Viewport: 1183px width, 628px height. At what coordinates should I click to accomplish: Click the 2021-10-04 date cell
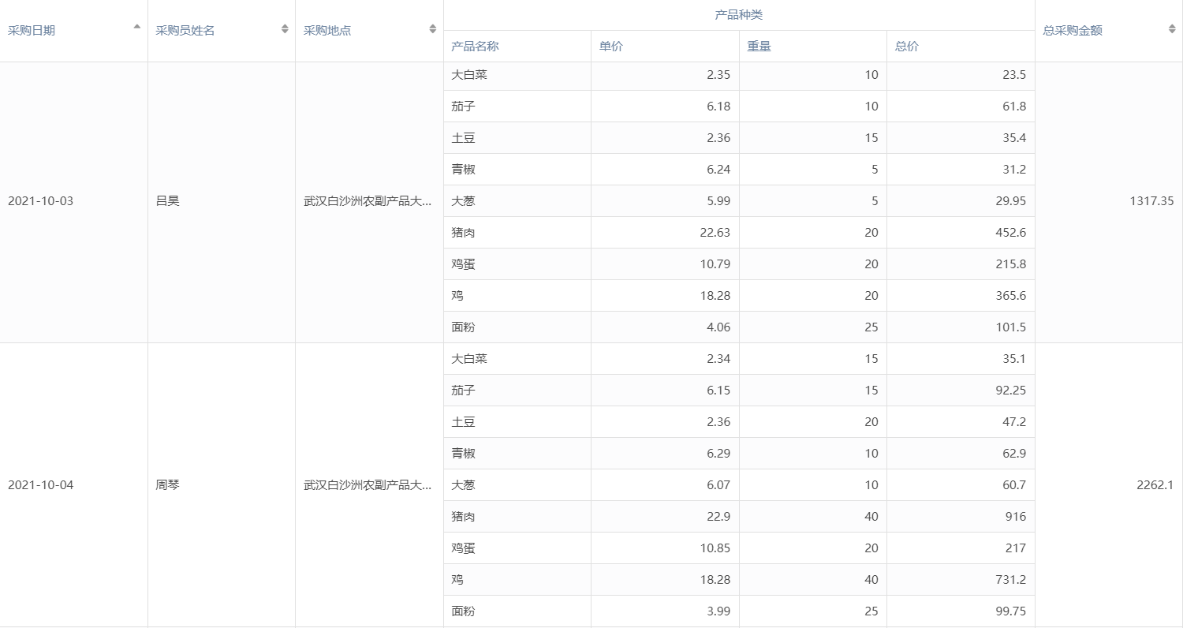[41, 485]
